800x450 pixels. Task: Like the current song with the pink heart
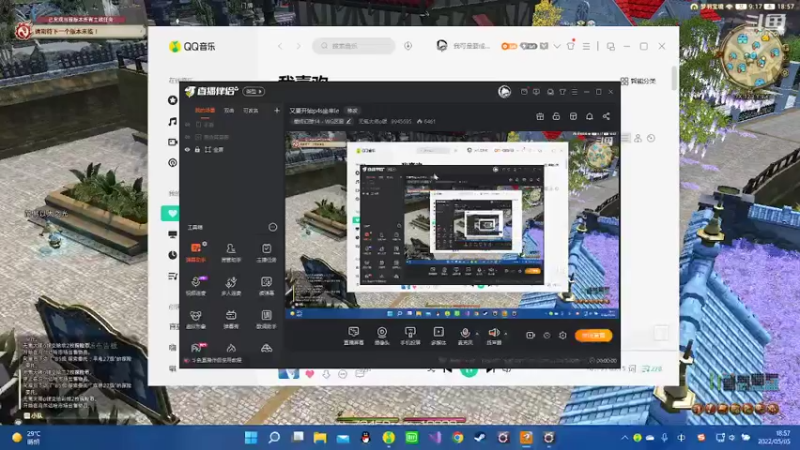[310, 374]
